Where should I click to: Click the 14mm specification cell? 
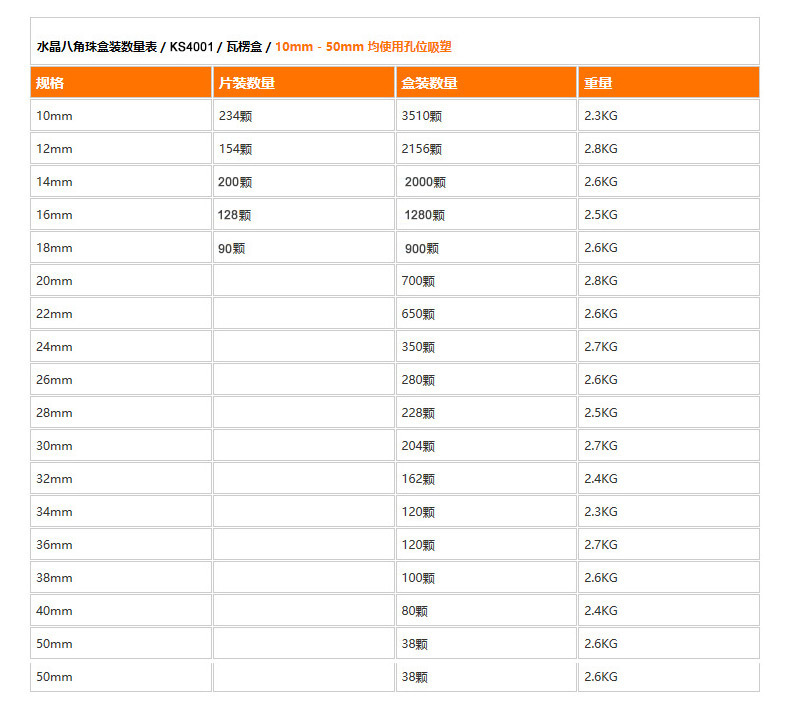click(54, 182)
